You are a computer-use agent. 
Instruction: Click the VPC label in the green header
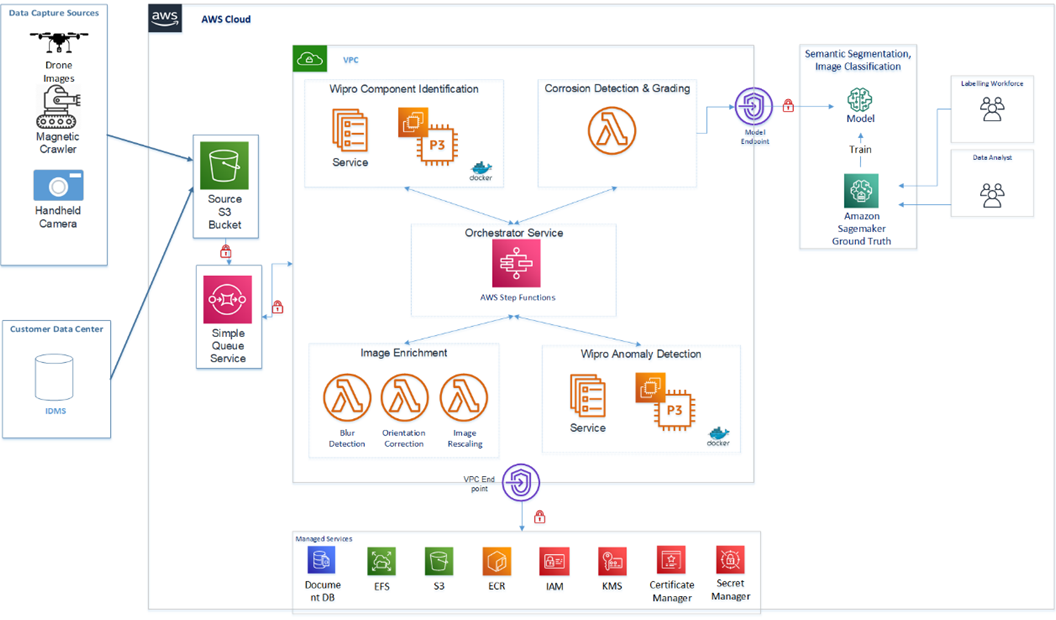351,59
